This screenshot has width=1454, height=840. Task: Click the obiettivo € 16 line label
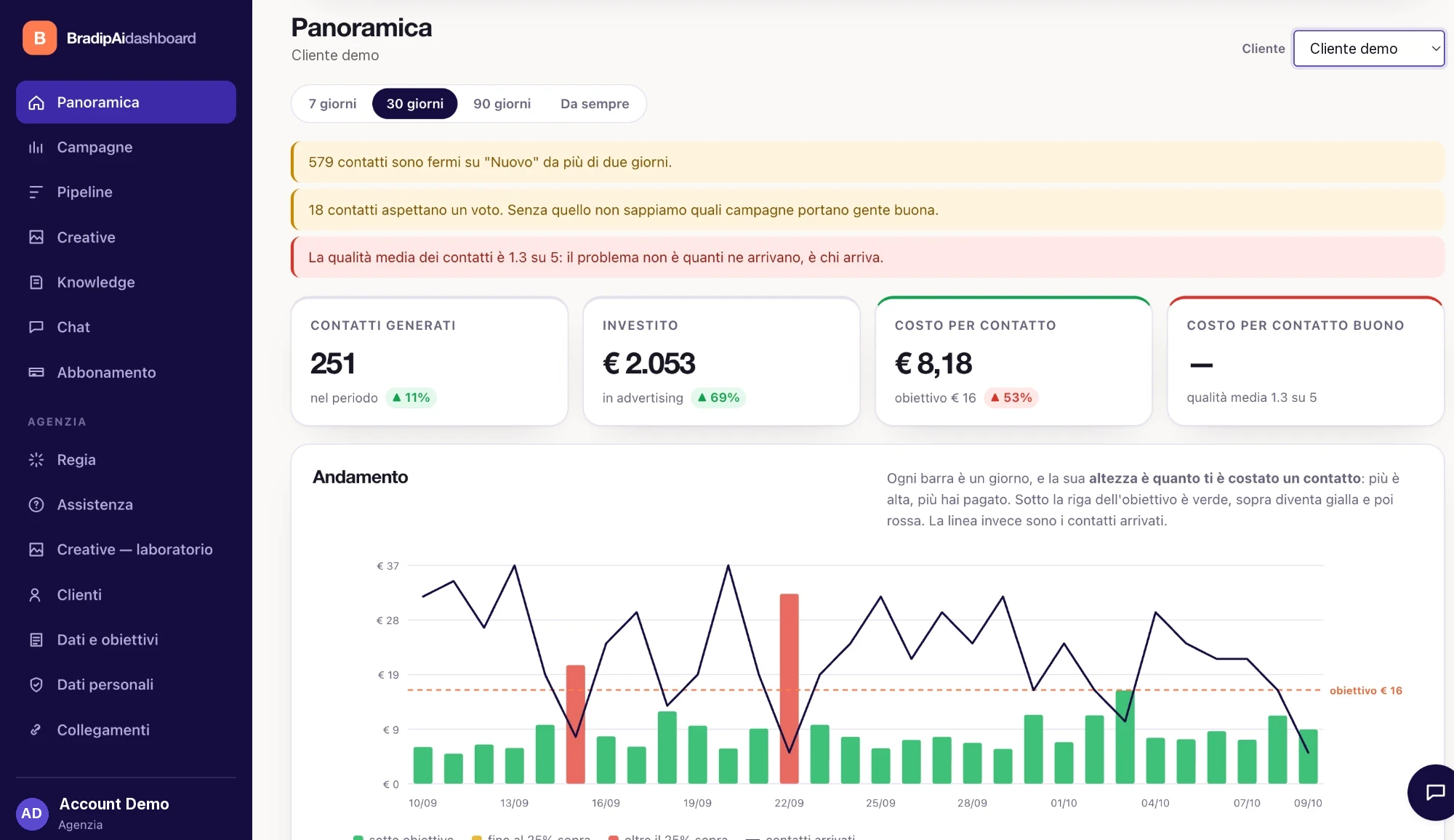coord(1365,690)
